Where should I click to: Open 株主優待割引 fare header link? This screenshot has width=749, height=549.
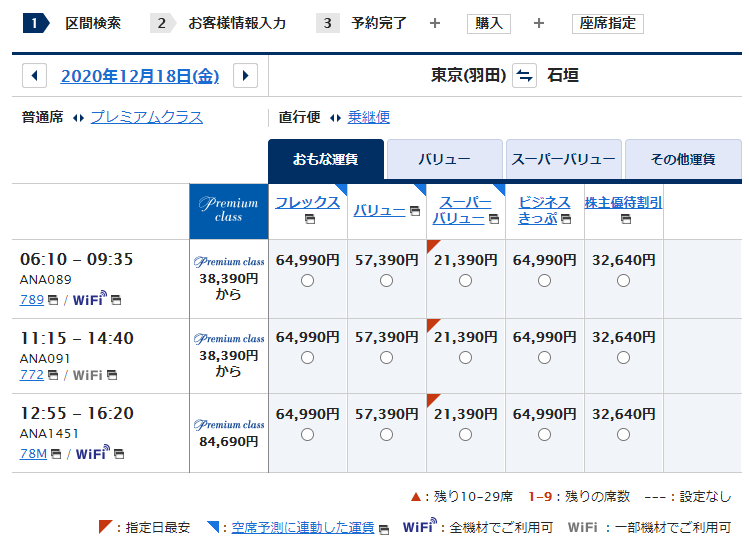[623, 203]
